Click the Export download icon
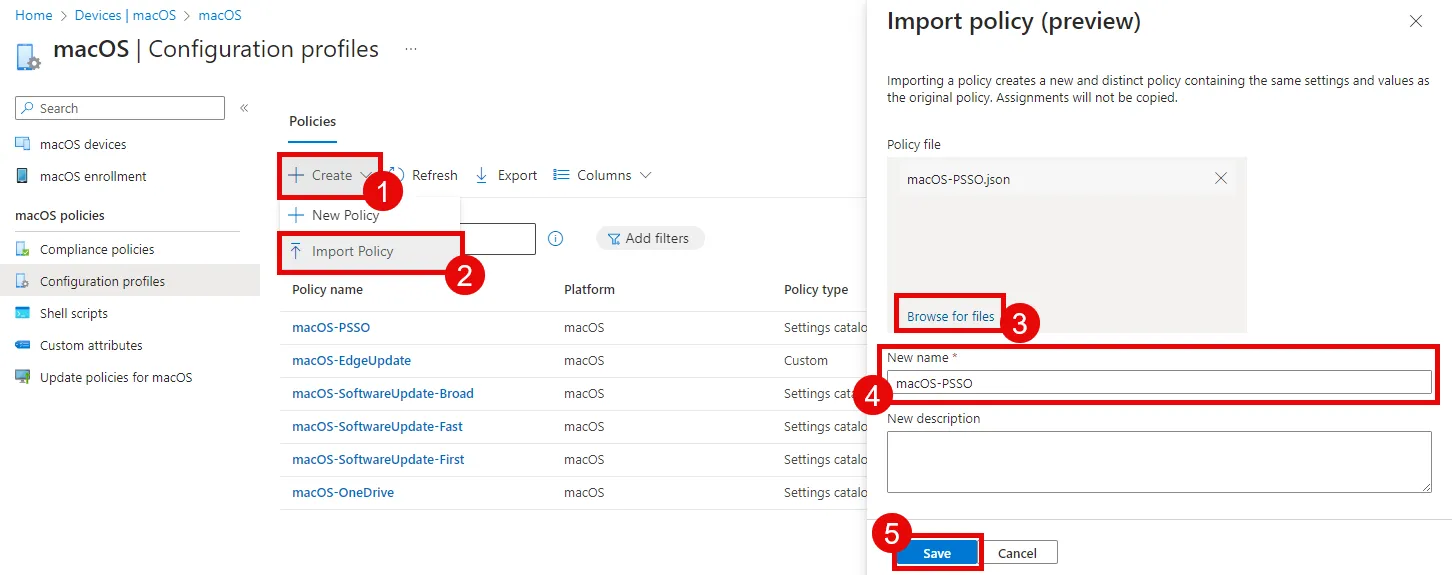 (x=481, y=175)
